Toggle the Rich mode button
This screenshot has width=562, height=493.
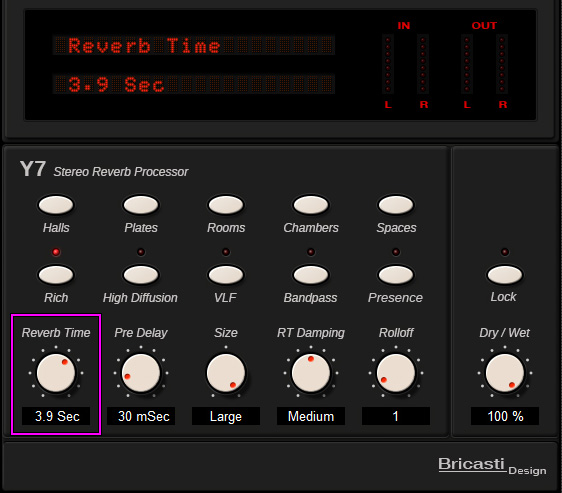click(56, 275)
